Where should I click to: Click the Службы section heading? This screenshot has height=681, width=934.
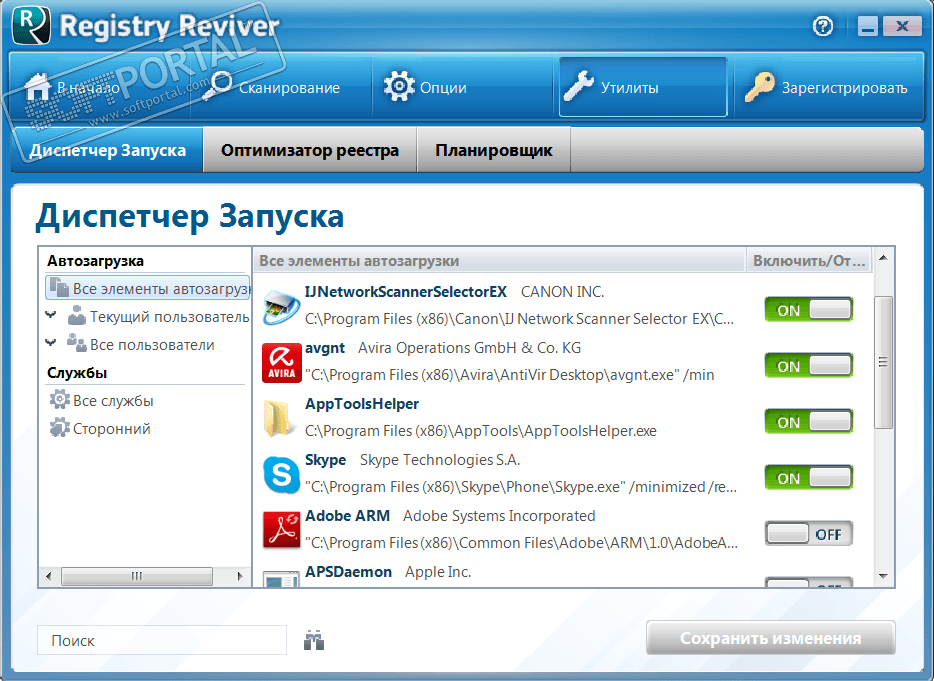click(77, 373)
